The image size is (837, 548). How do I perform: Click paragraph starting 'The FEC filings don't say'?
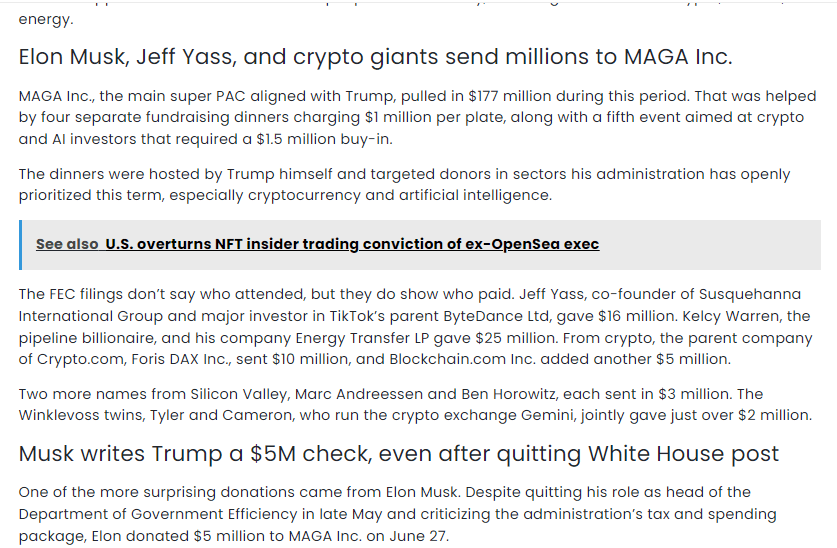pos(415,327)
